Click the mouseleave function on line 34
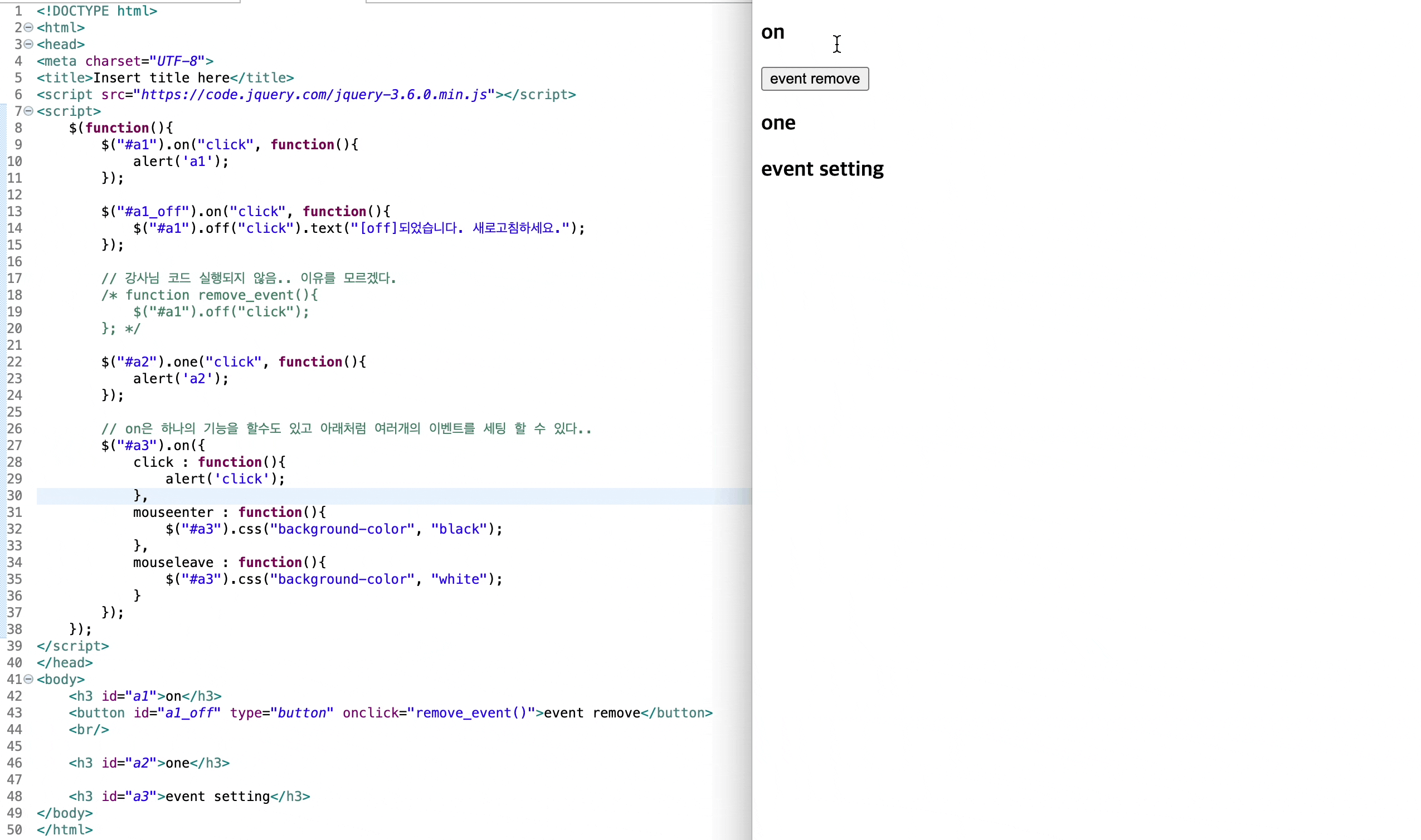This screenshot has height=840, width=1421. [x=173, y=562]
